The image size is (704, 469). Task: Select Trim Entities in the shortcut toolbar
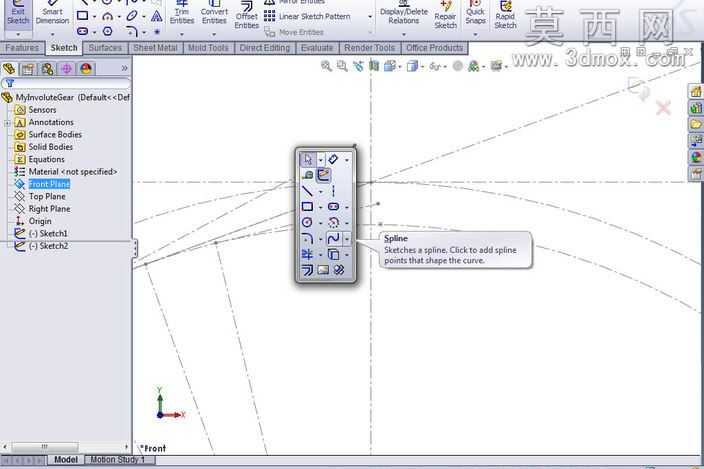click(x=307, y=254)
